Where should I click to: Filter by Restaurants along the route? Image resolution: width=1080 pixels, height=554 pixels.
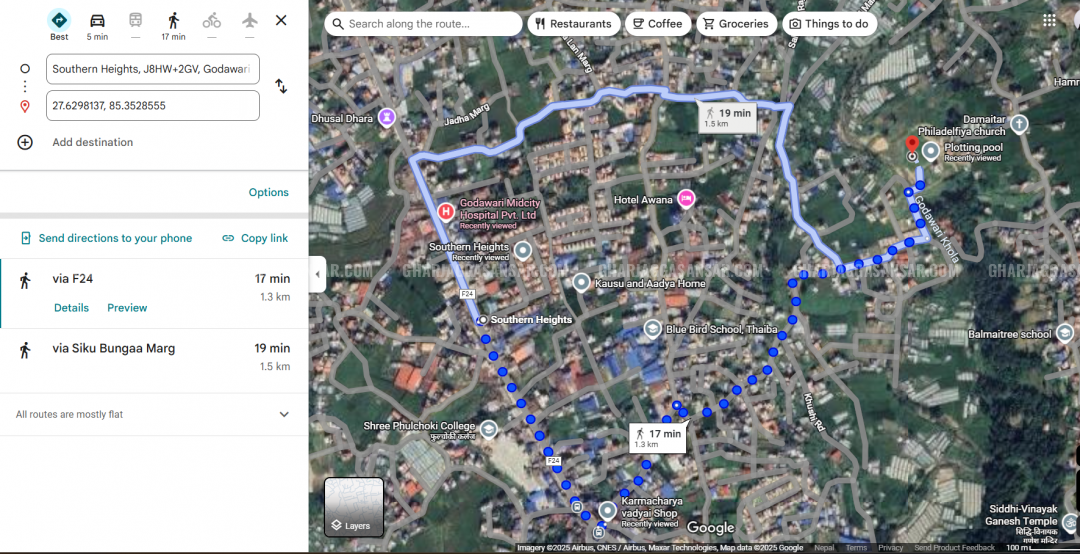pyautogui.click(x=572, y=24)
